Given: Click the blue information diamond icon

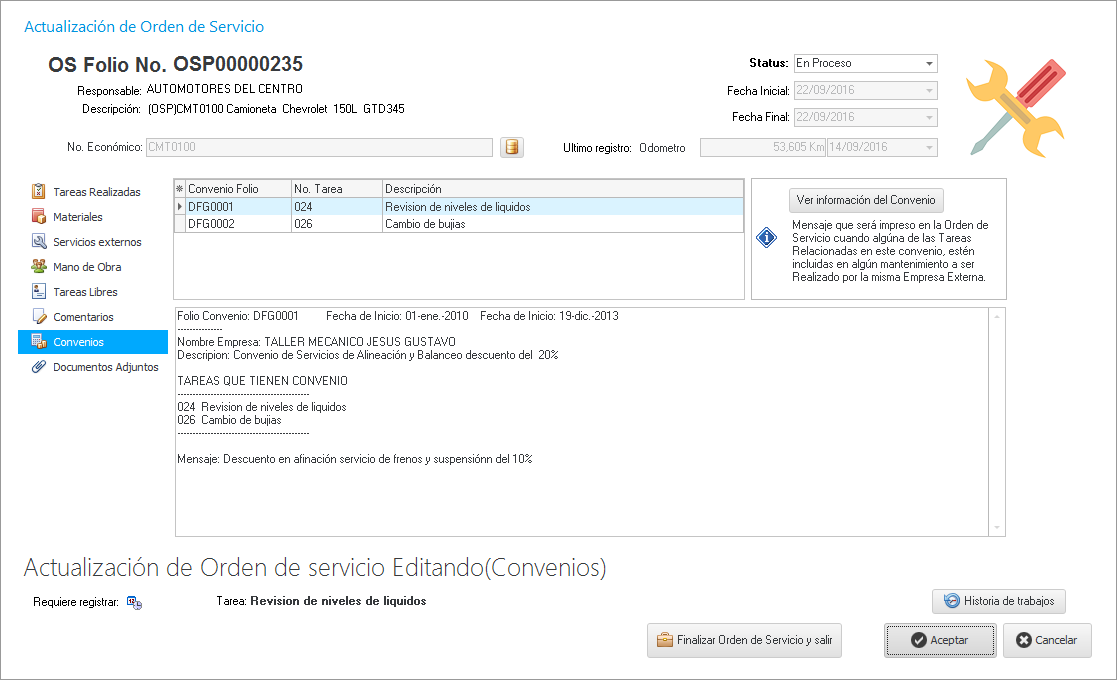Looking at the screenshot, I should pyautogui.click(x=766, y=239).
